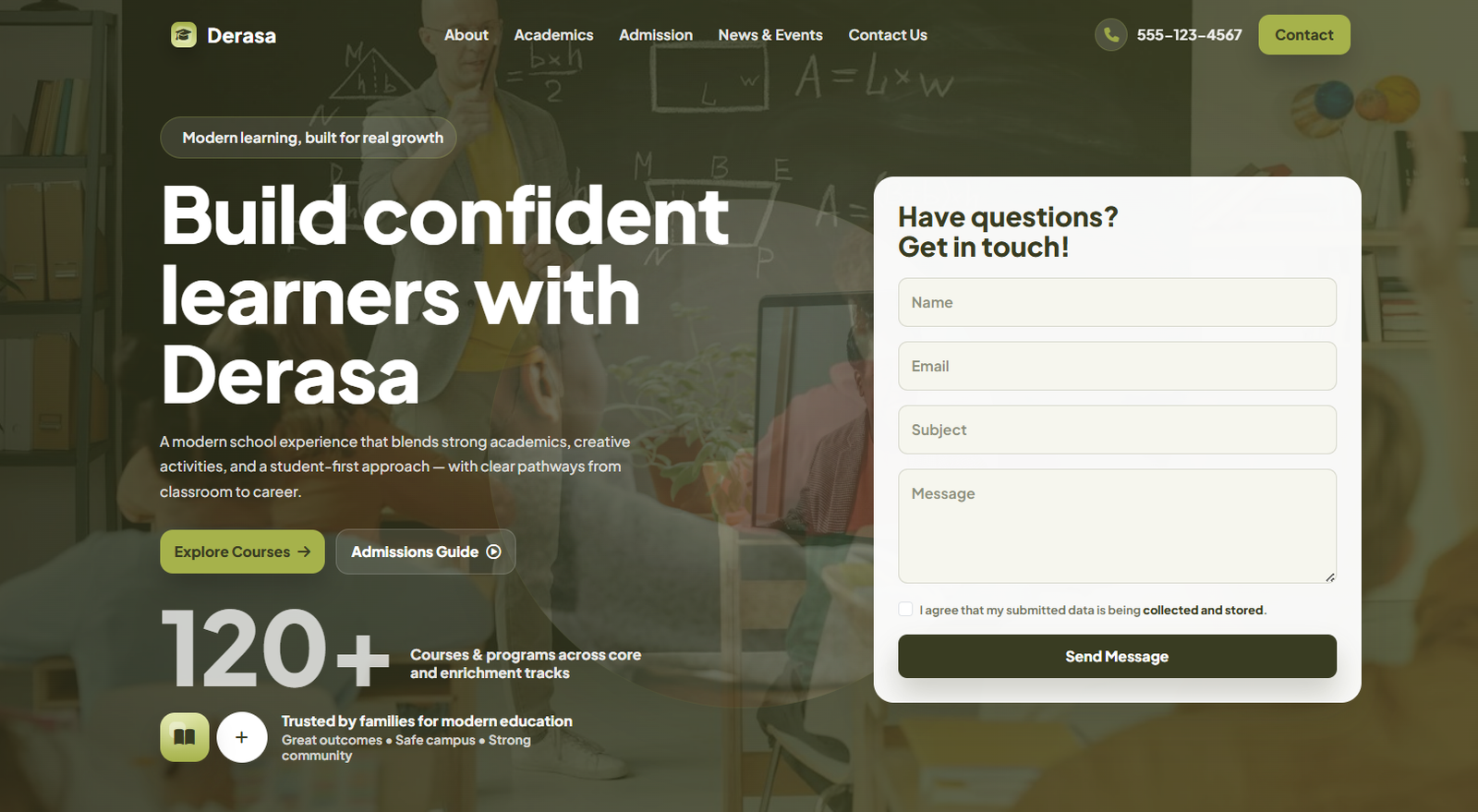Open News & Events in navigation
Screen dimensions: 1478x812
(770, 35)
